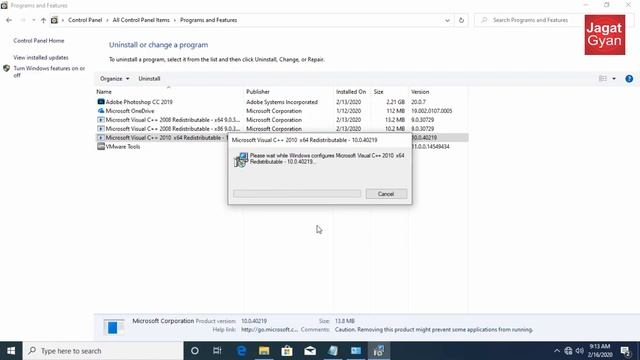Open the Action Center notifications icon

625,351
